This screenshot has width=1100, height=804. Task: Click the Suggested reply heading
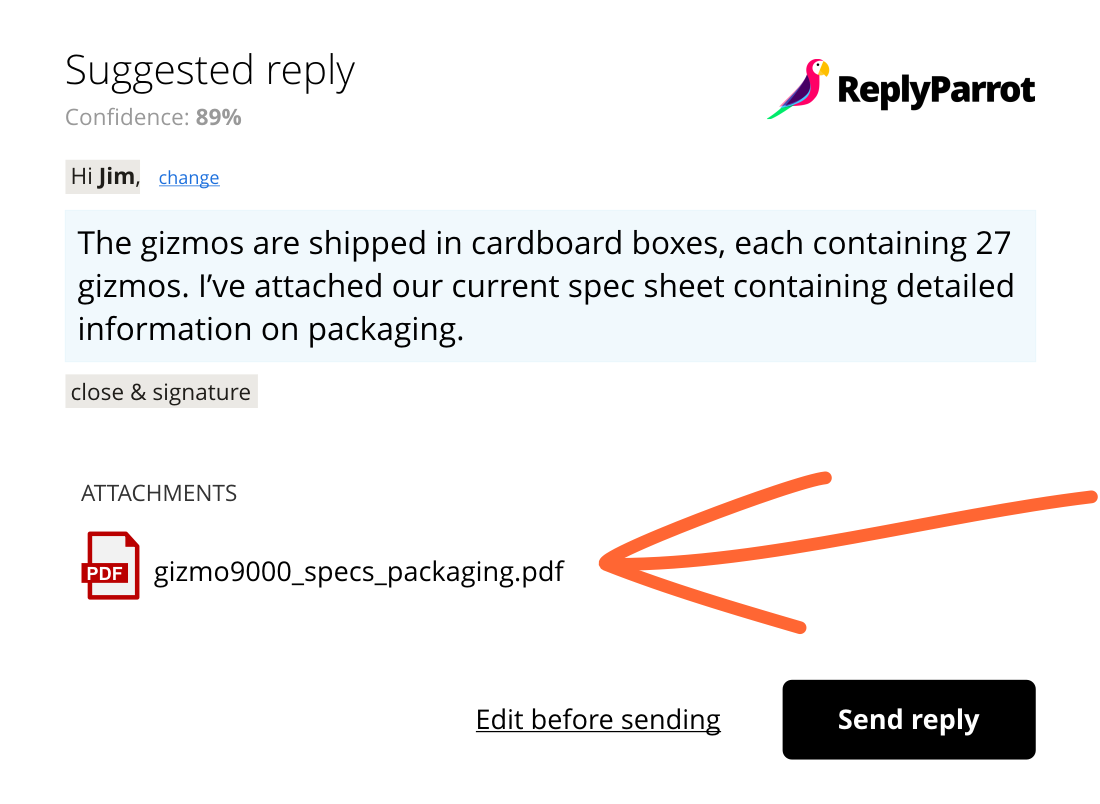[x=210, y=71]
